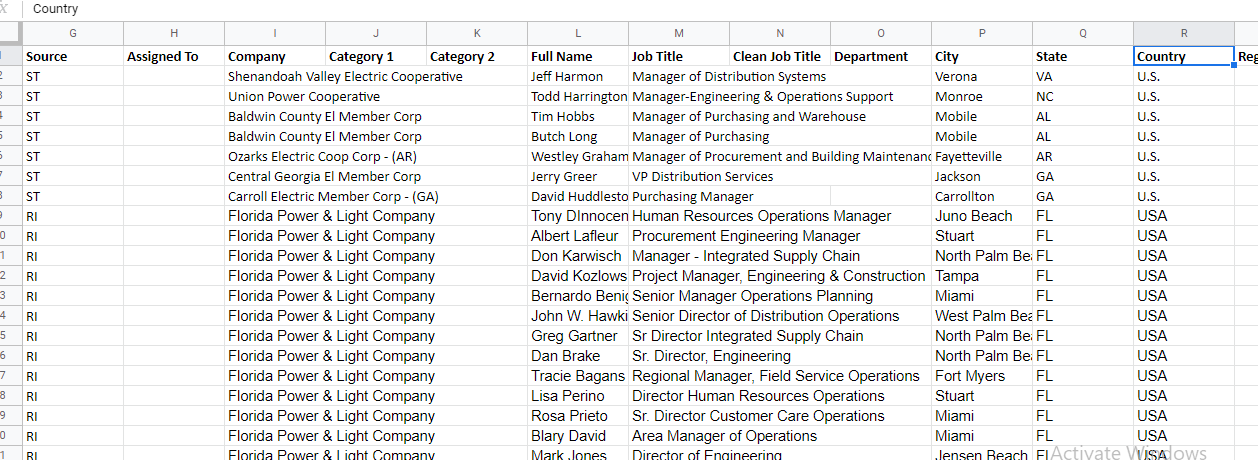The image size is (1258, 460).
Task: Select the Todd Harrington name cell
Action: [578, 96]
